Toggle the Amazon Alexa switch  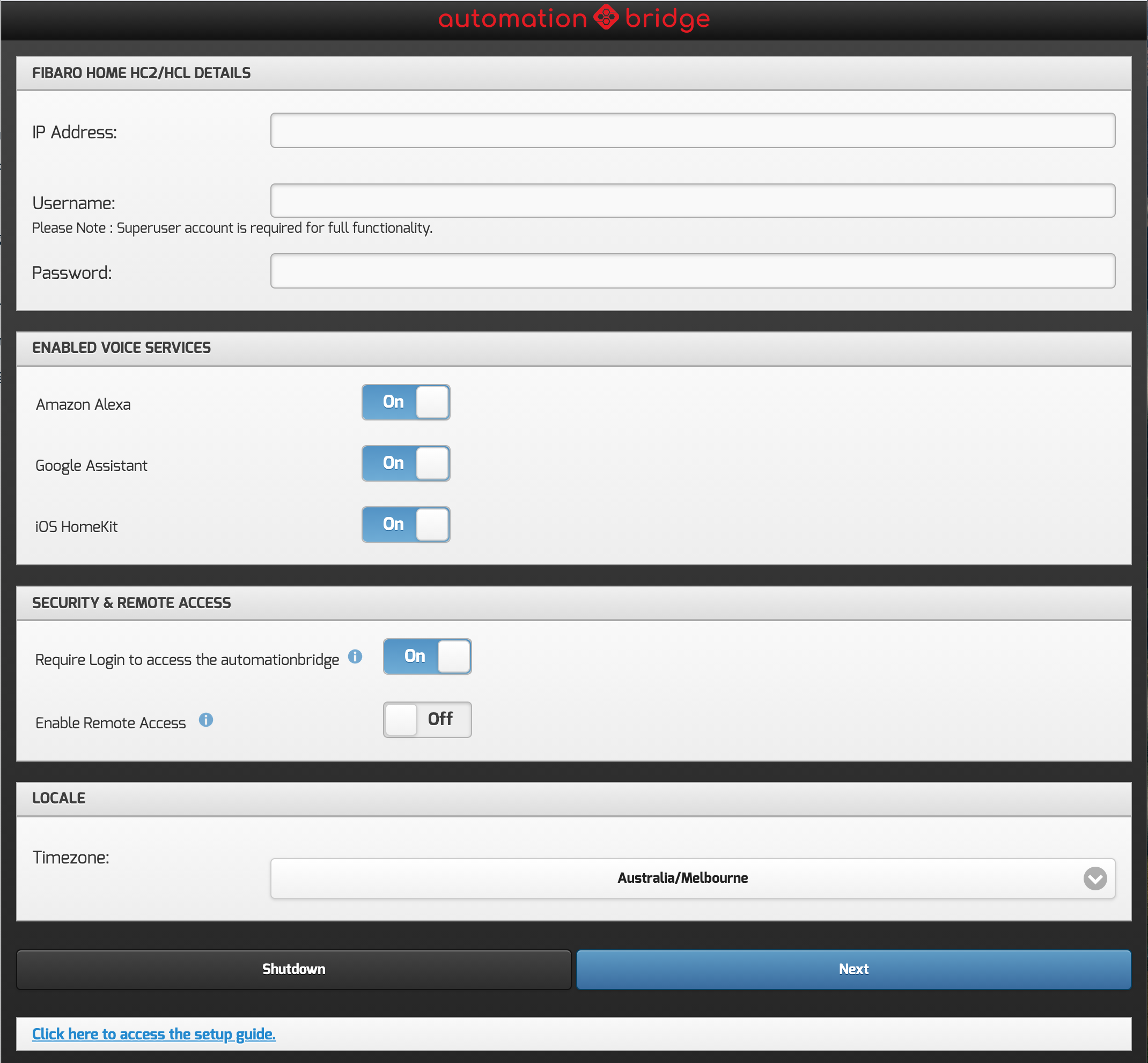coord(406,402)
